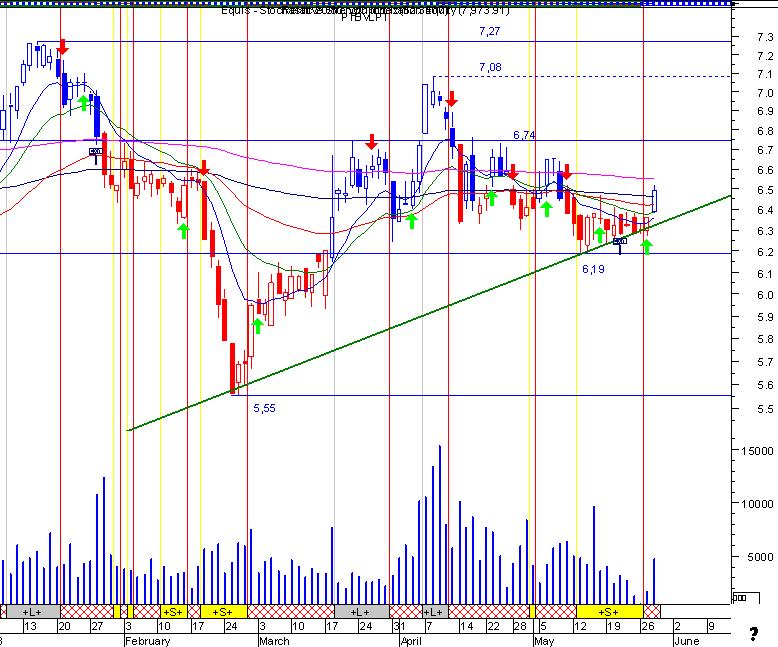Select the gray +L+ bar above January 13

(33, 611)
